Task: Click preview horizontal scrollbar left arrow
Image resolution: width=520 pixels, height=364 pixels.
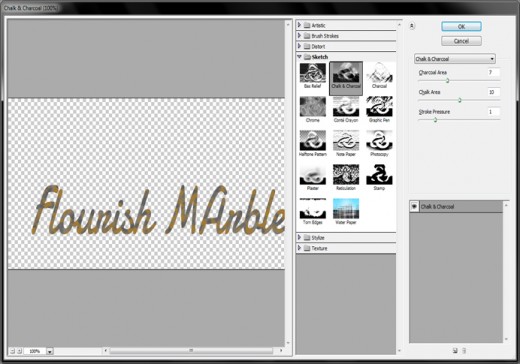Action: pos(106,350)
